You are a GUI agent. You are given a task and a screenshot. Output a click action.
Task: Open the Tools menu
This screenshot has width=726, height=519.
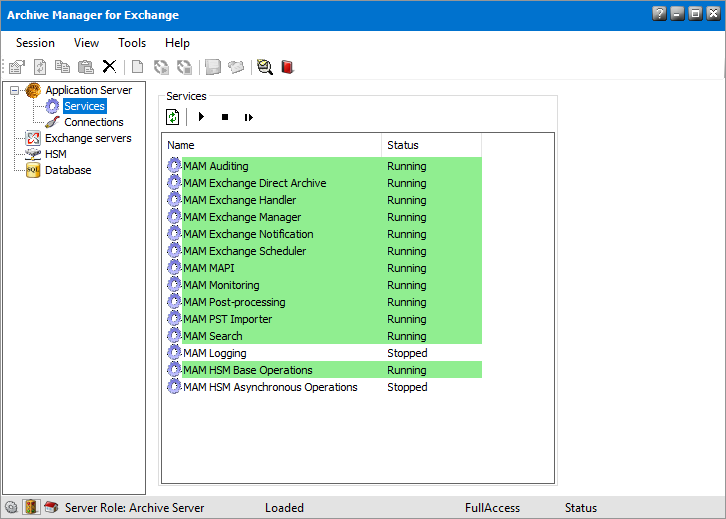[132, 43]
